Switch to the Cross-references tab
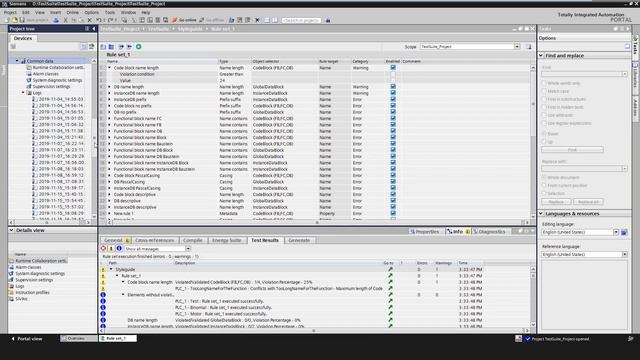 click(x=154, y=240)
